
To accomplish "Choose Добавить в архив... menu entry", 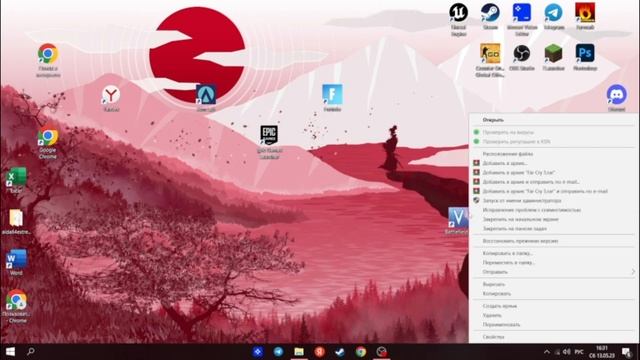I will click(552, 163).
